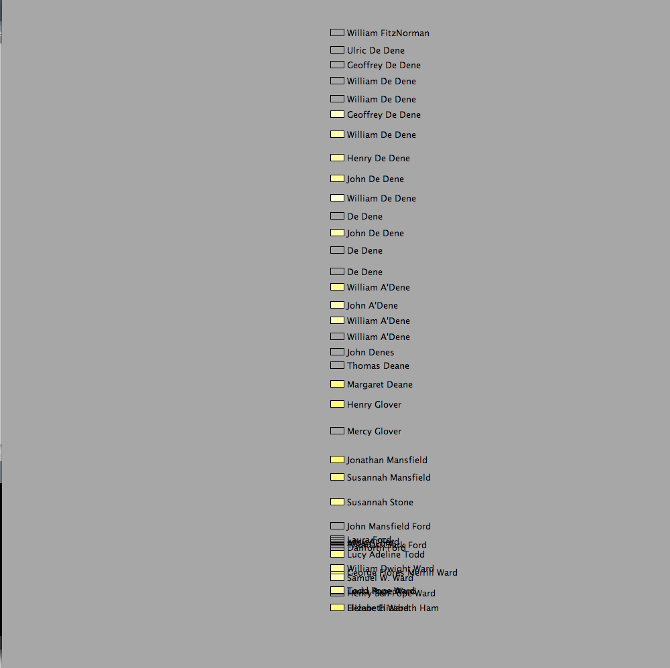
Task: Click the gray box beside William A'Dene
Action: coord(337,336)
